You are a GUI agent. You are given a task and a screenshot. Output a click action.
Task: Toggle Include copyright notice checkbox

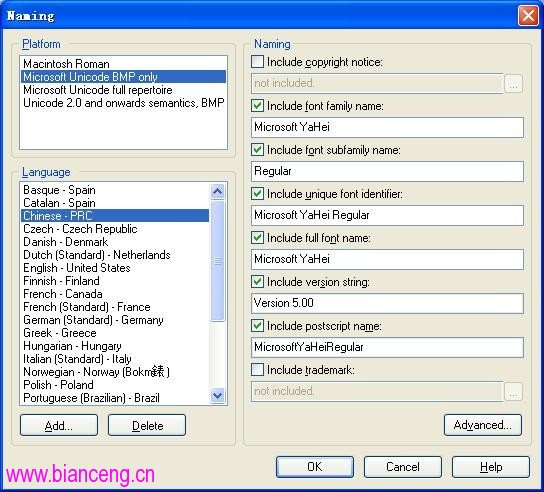point(257,62)
